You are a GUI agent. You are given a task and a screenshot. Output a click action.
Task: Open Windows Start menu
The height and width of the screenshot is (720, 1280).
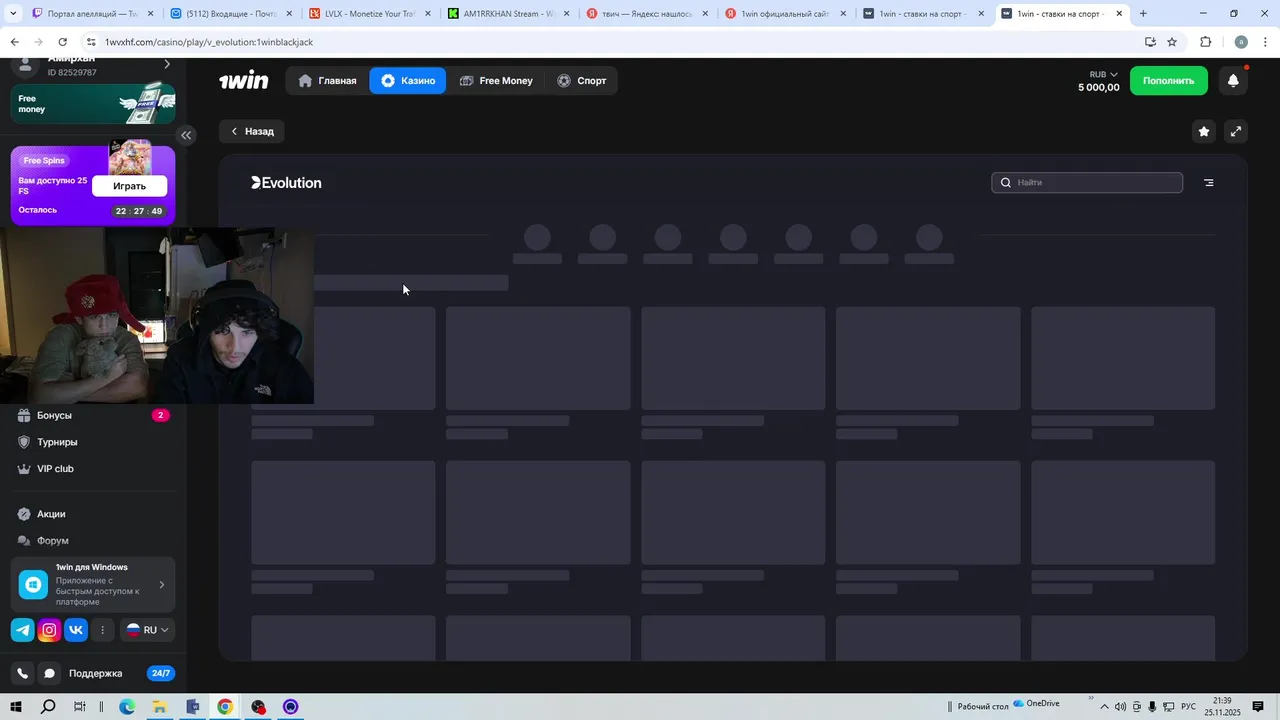(15, 707)
